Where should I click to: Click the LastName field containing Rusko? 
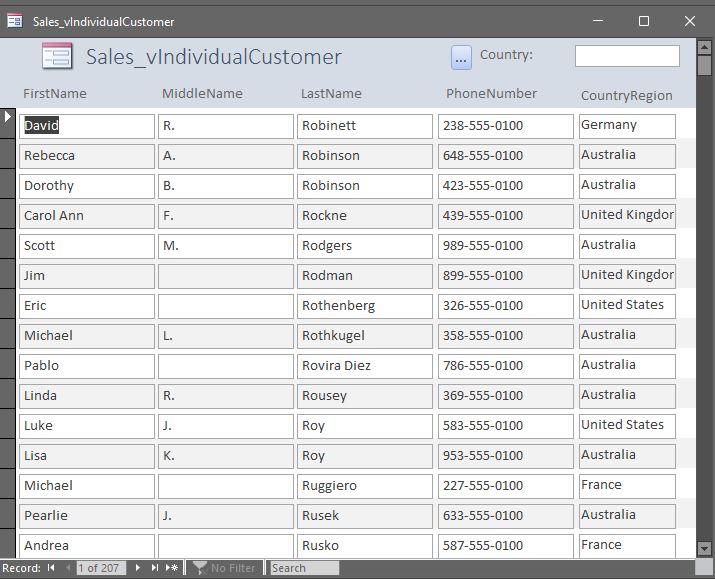coord(365,546)
